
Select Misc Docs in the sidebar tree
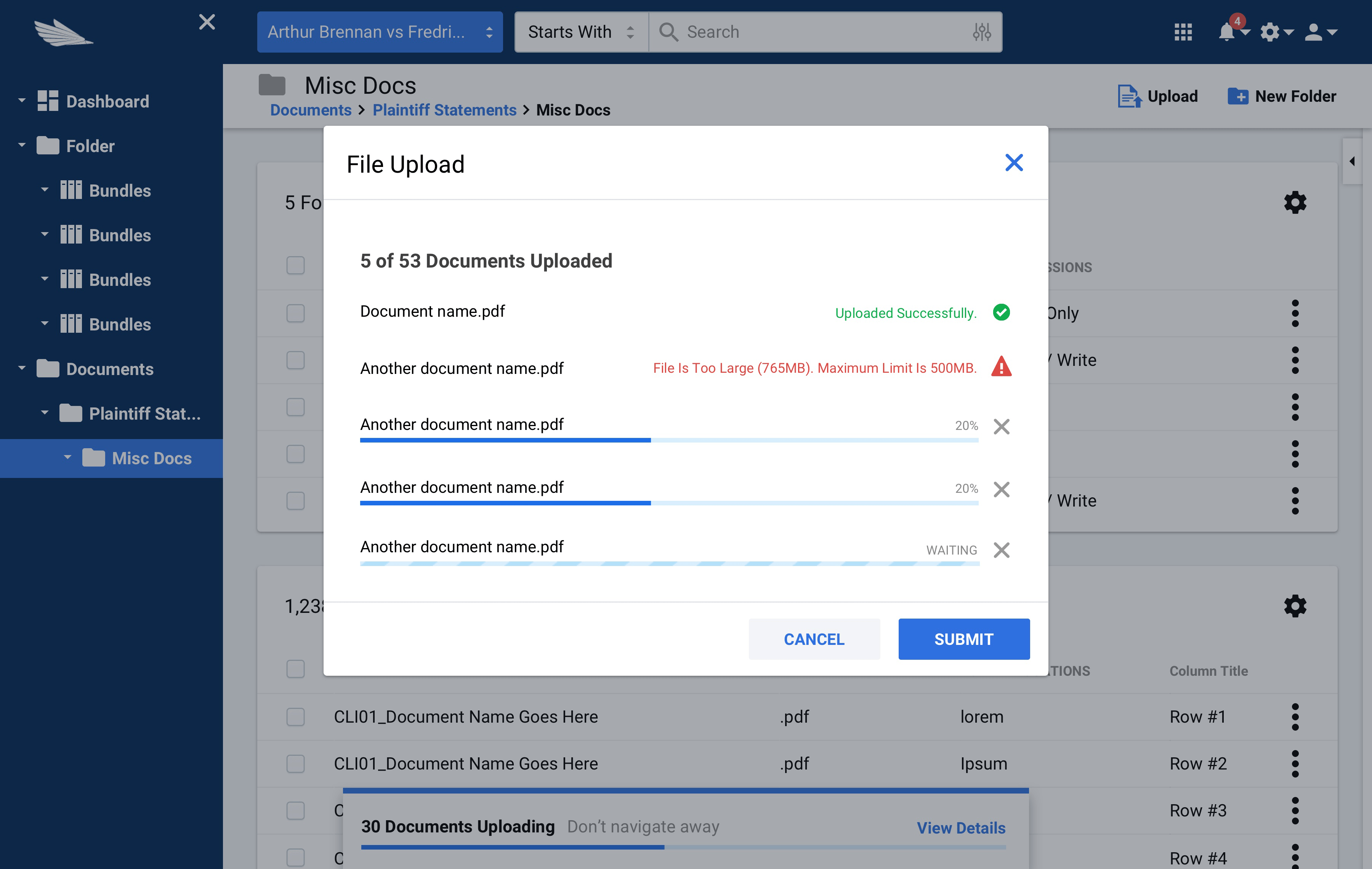click(x=151, y=458)
